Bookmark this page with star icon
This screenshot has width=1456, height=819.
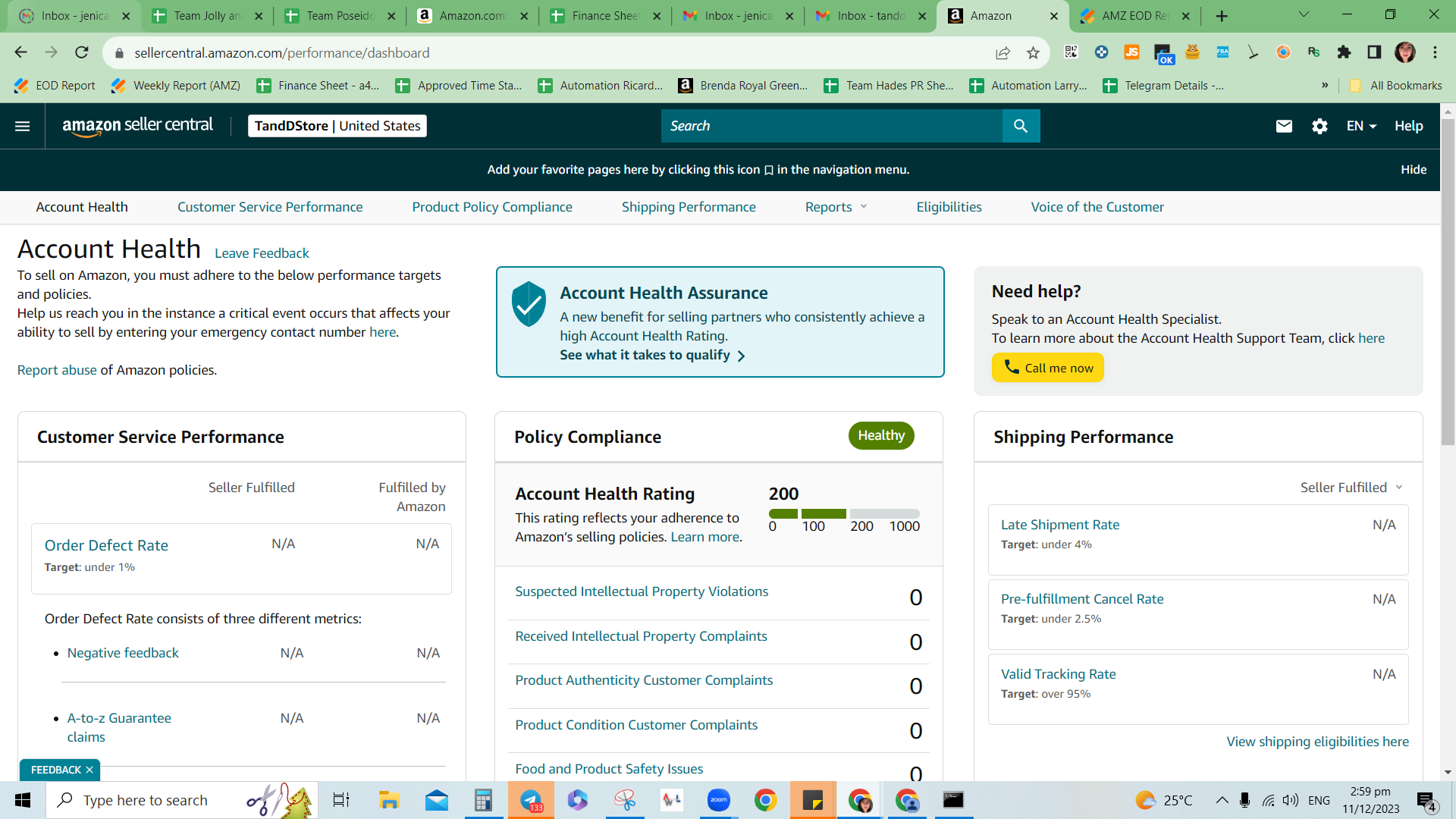(x=1033, y=52)
